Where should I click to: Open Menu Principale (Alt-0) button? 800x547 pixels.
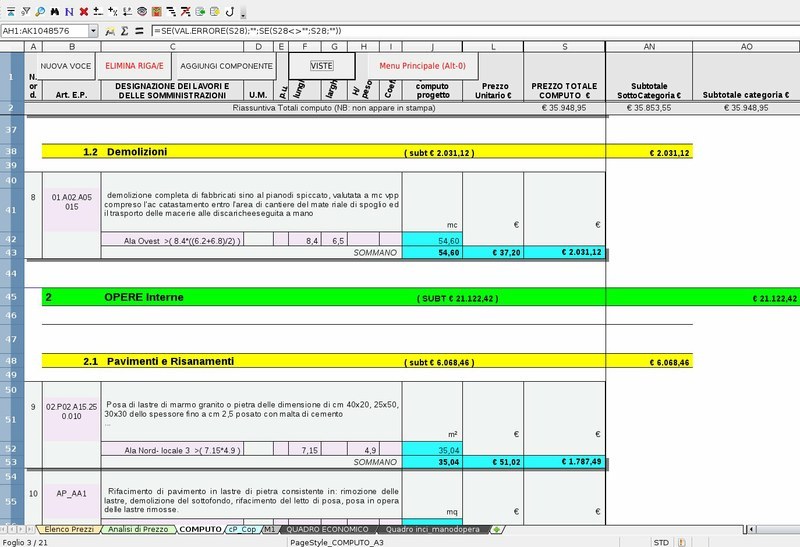(422, 65)
